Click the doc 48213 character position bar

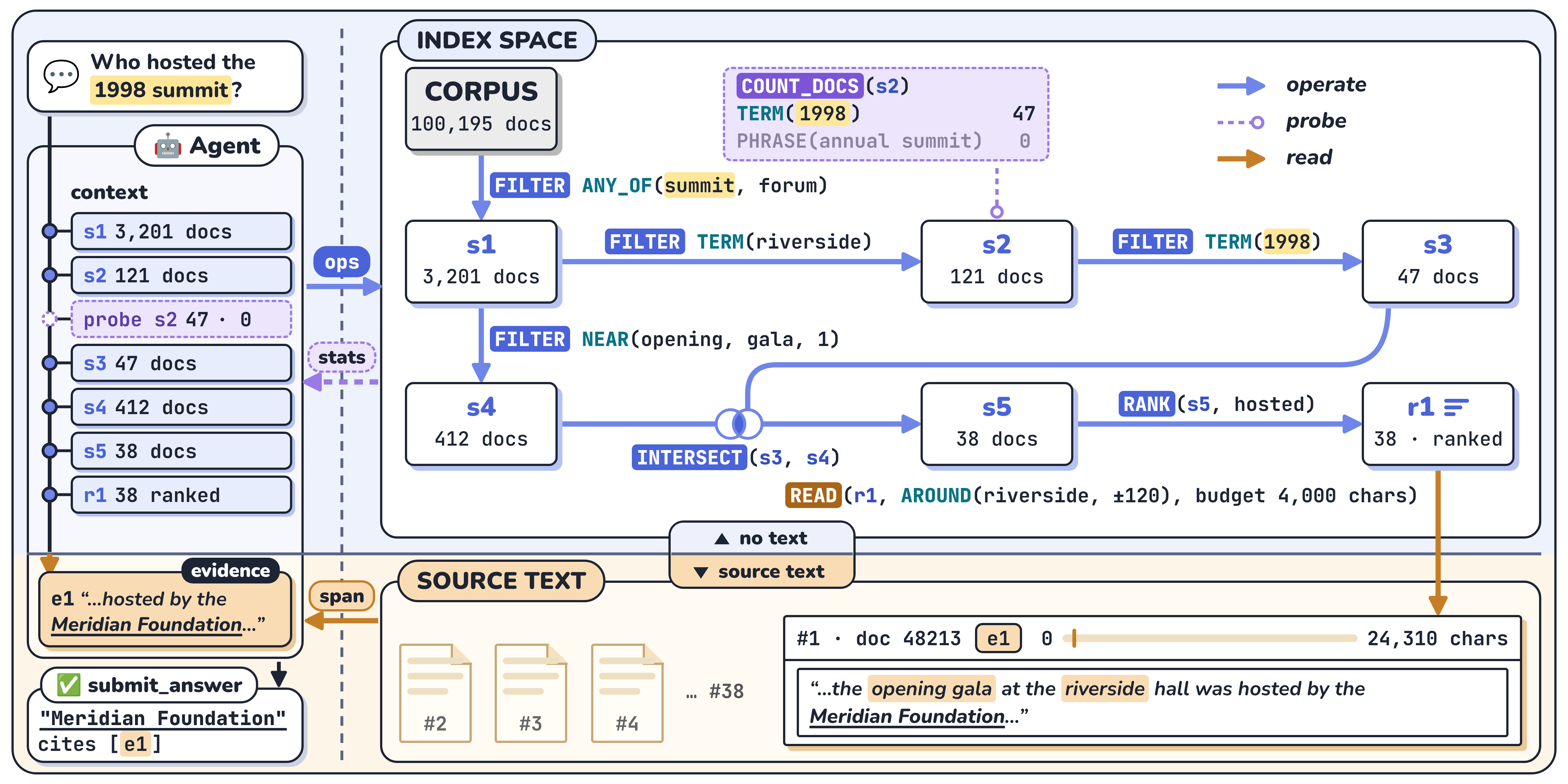tap(1210, 639)
